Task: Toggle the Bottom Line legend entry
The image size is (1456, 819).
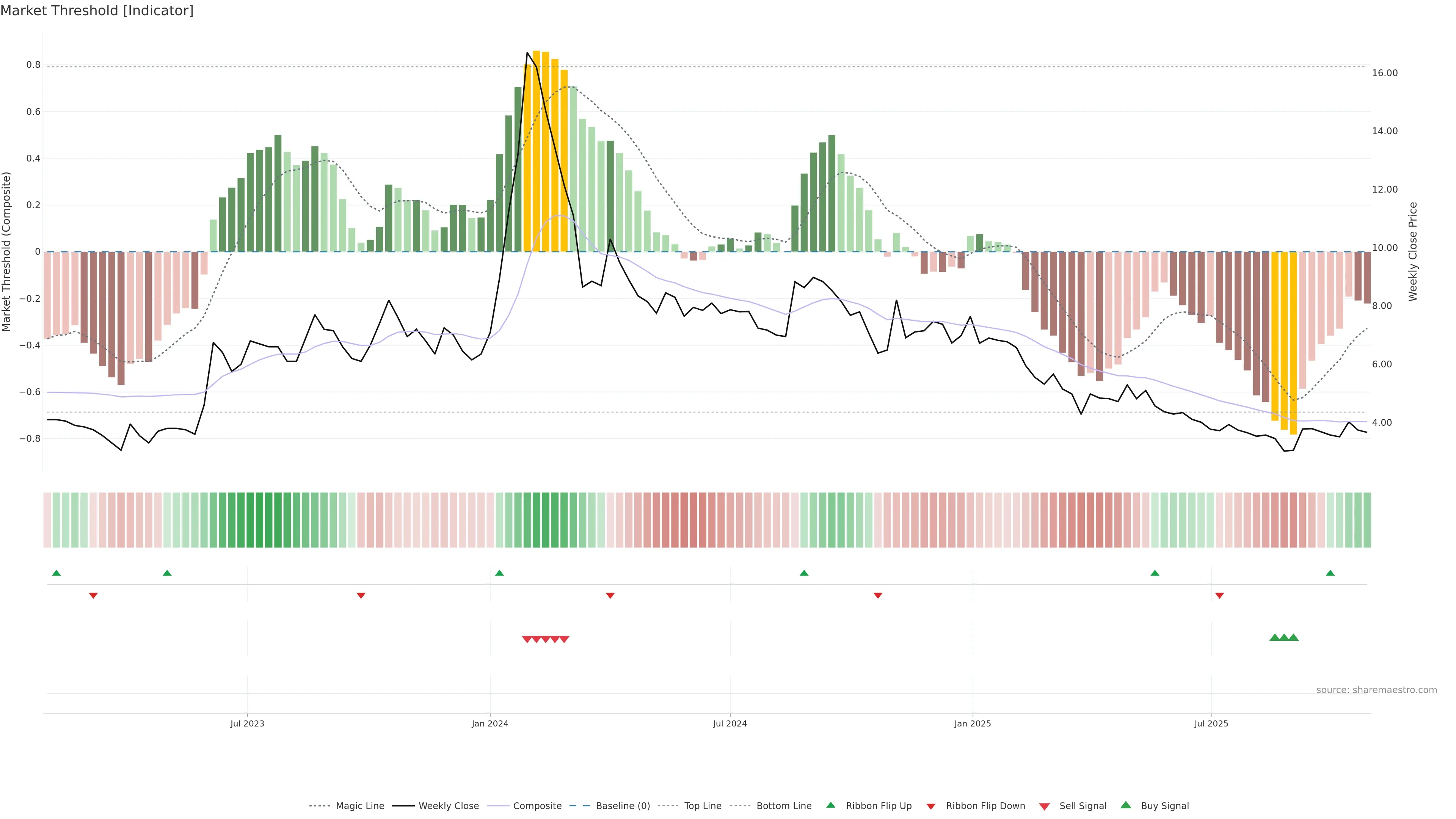Action: coord(783,806)
